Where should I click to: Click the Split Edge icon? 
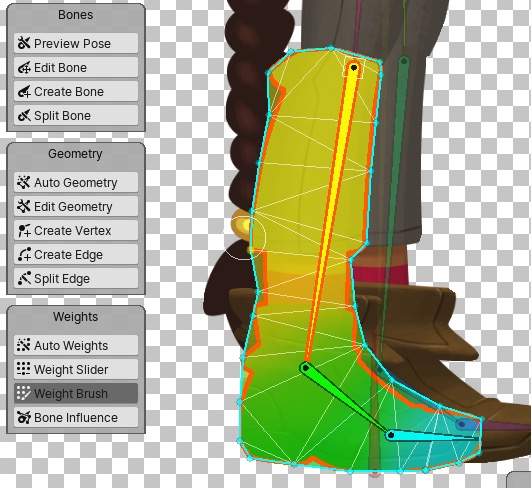tap(24, 278)
